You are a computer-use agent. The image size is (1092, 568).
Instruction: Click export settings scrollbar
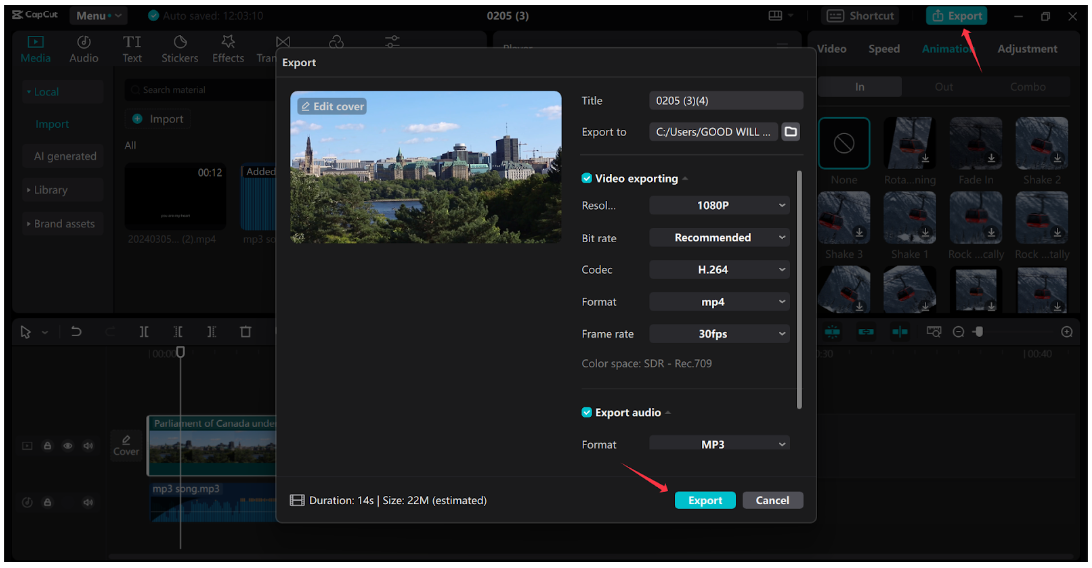point(799,290)
